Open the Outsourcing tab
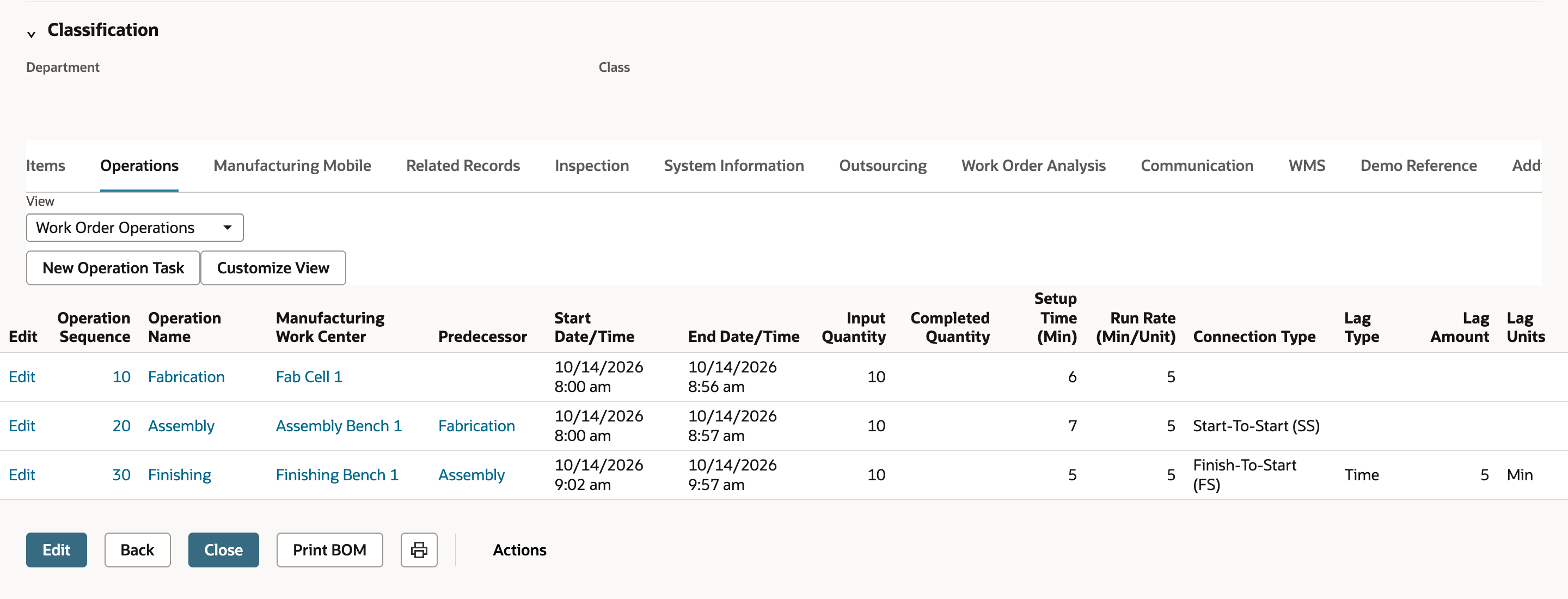Screen dimensions: 1568x599 [x=883, y=166]
